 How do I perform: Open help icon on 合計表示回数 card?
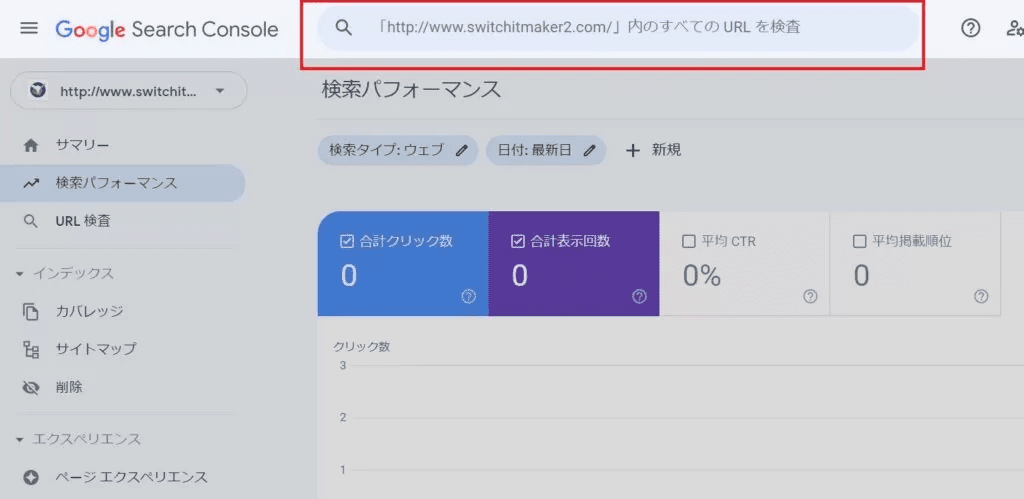click(639, 297)
